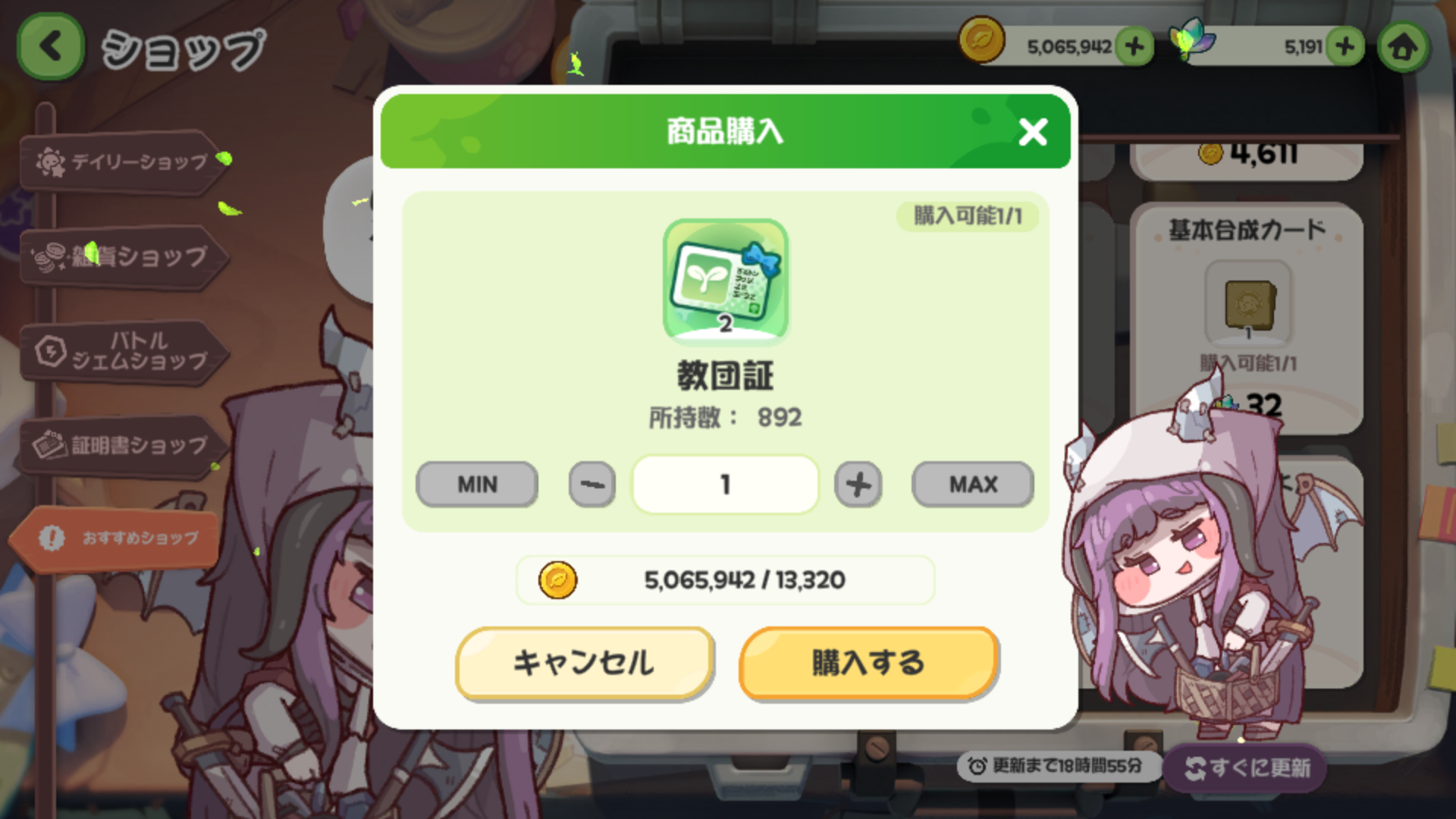1456x819 pixels.
Task: Set quantity to MAX
Action: [x=973, y=484]
